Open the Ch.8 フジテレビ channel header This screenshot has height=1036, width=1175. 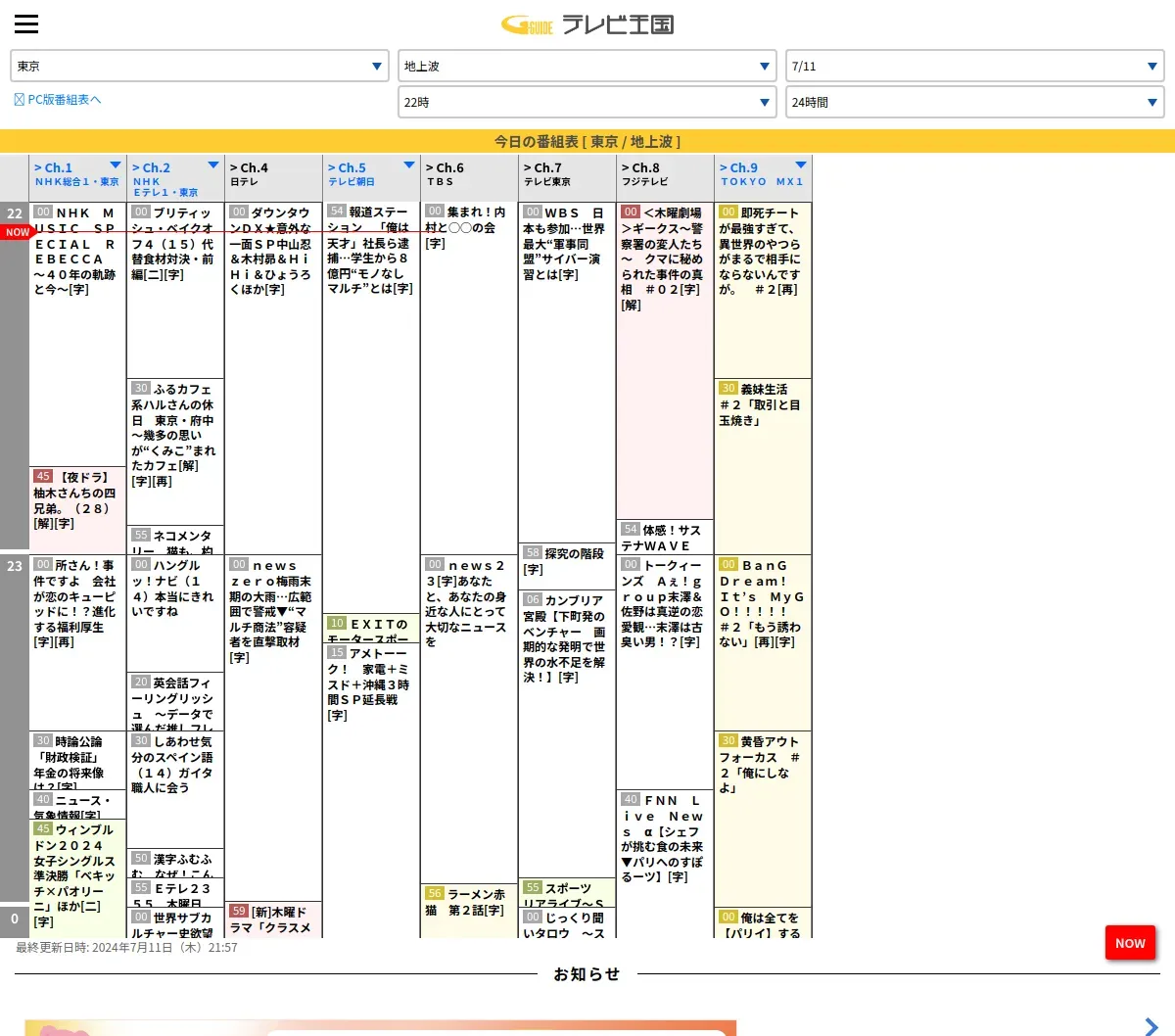click(665, 178)
